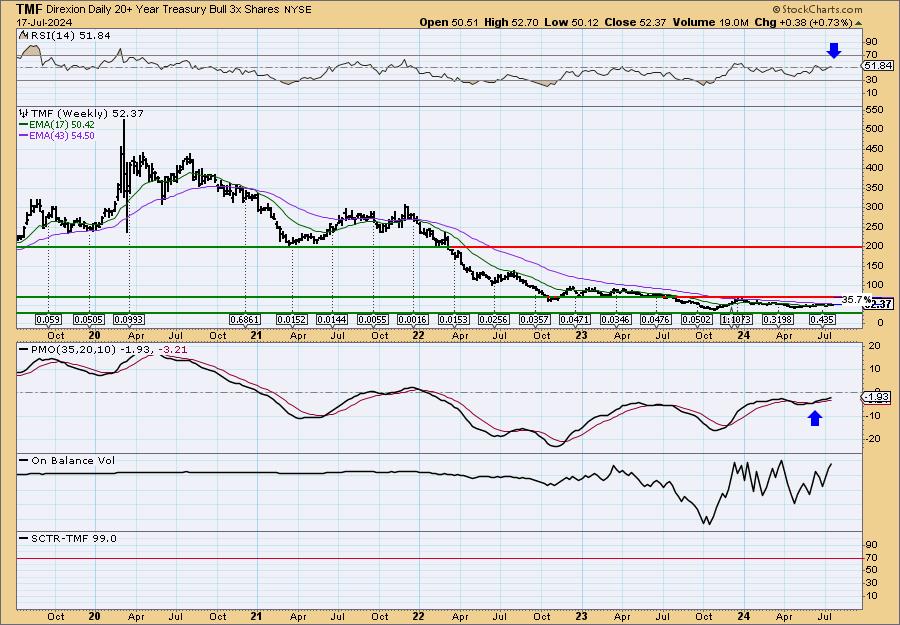The height and width of the screenshot is (625, 900).
Task: Click the RSI area-chart icon beside RSI(14)
Action: (x=23, y=36)
